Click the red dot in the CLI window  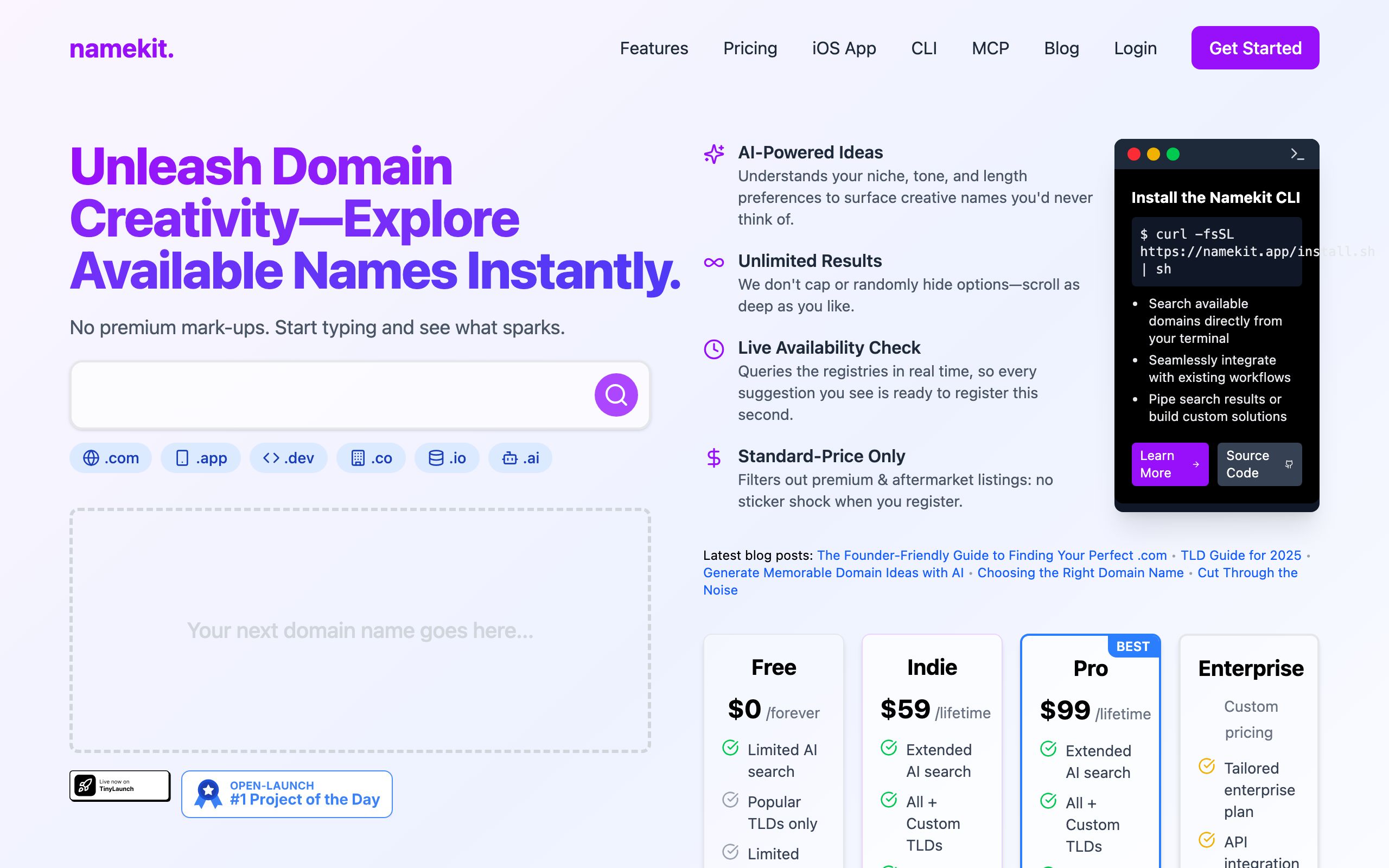click(x=1133, y=154)
